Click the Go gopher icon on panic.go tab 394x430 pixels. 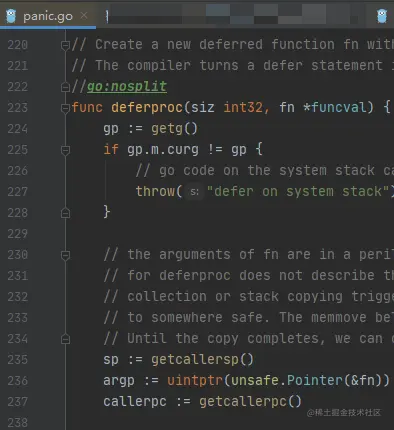click(x=11, y=16)
